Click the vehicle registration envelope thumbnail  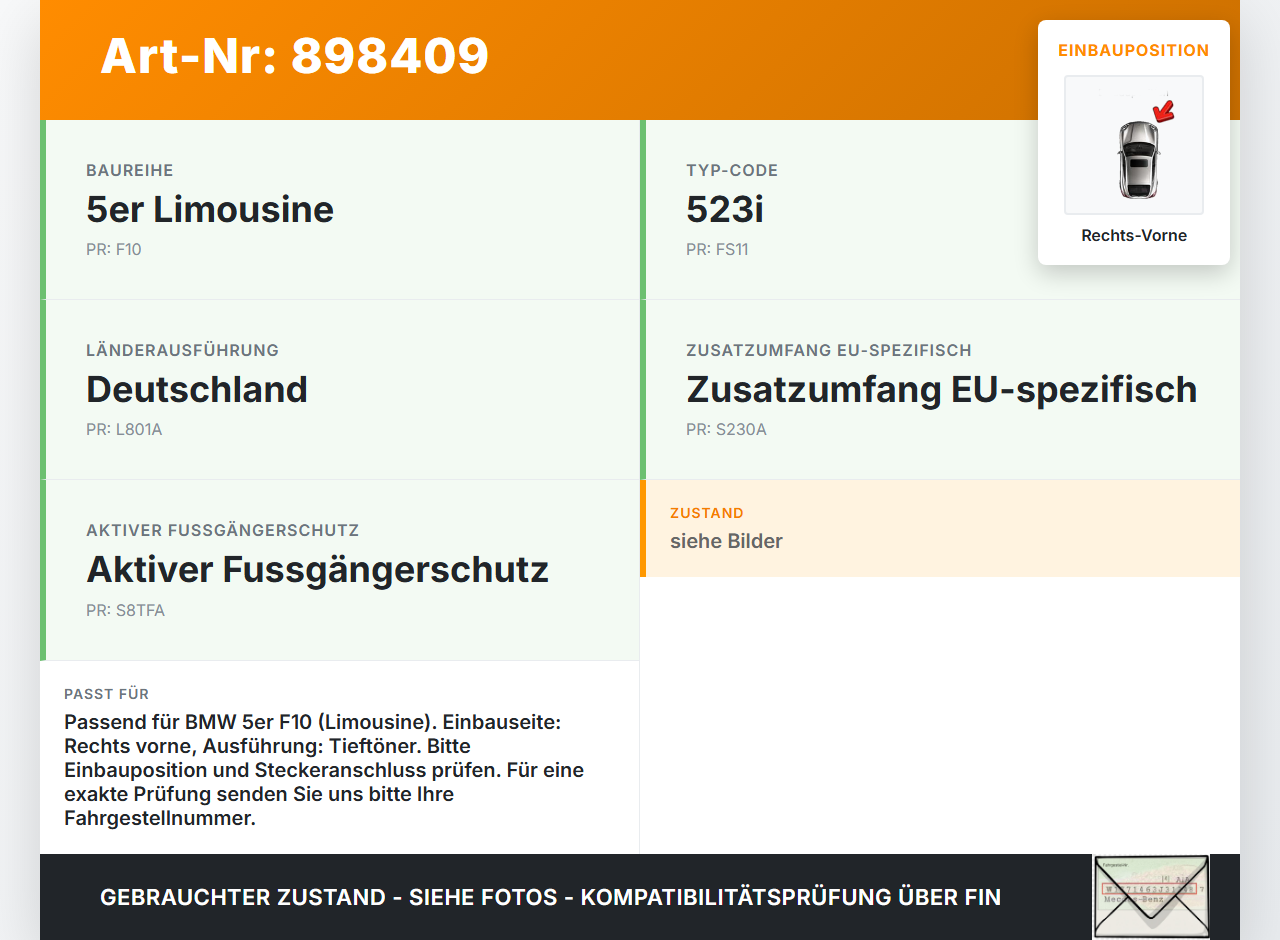1151,897
